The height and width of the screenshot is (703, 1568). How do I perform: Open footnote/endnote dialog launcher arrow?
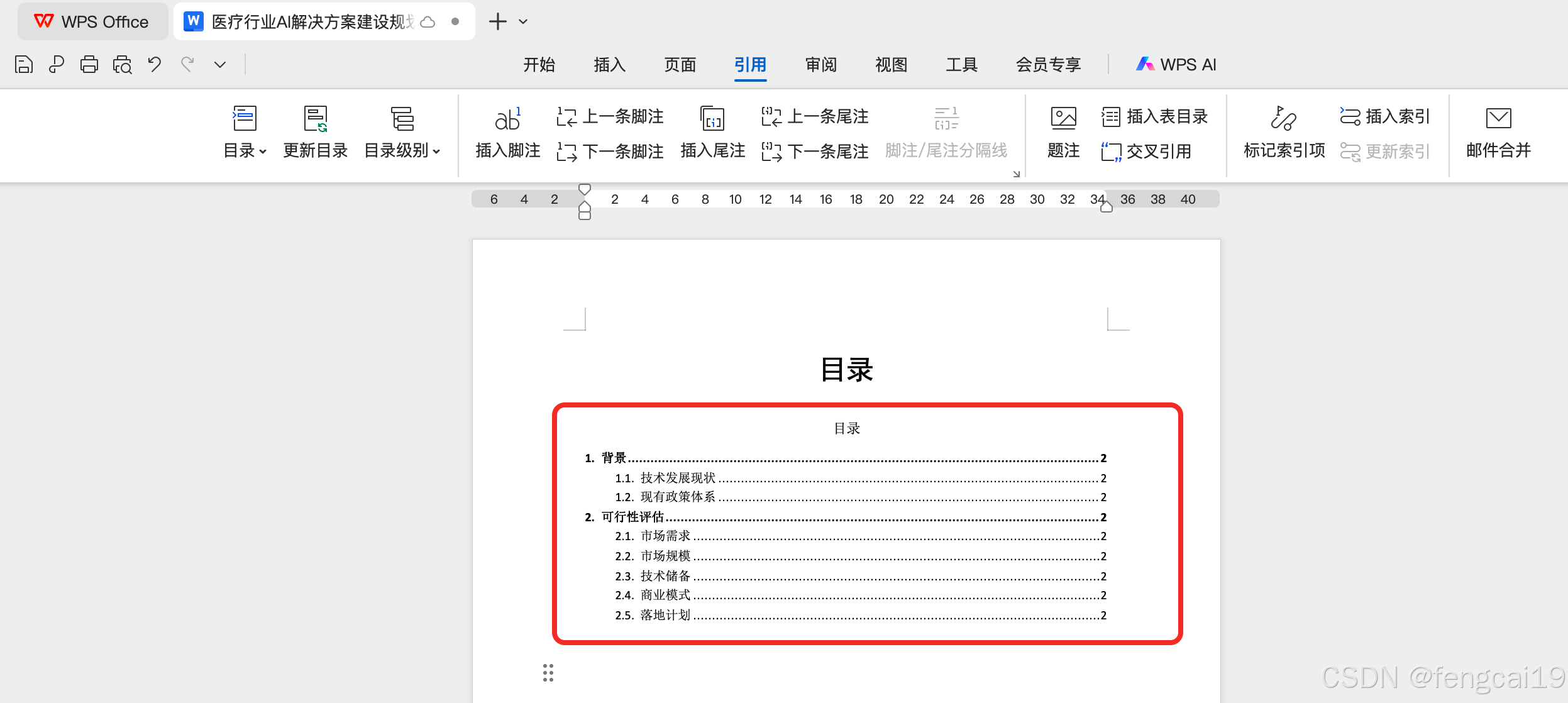[x=1016, y=174]
